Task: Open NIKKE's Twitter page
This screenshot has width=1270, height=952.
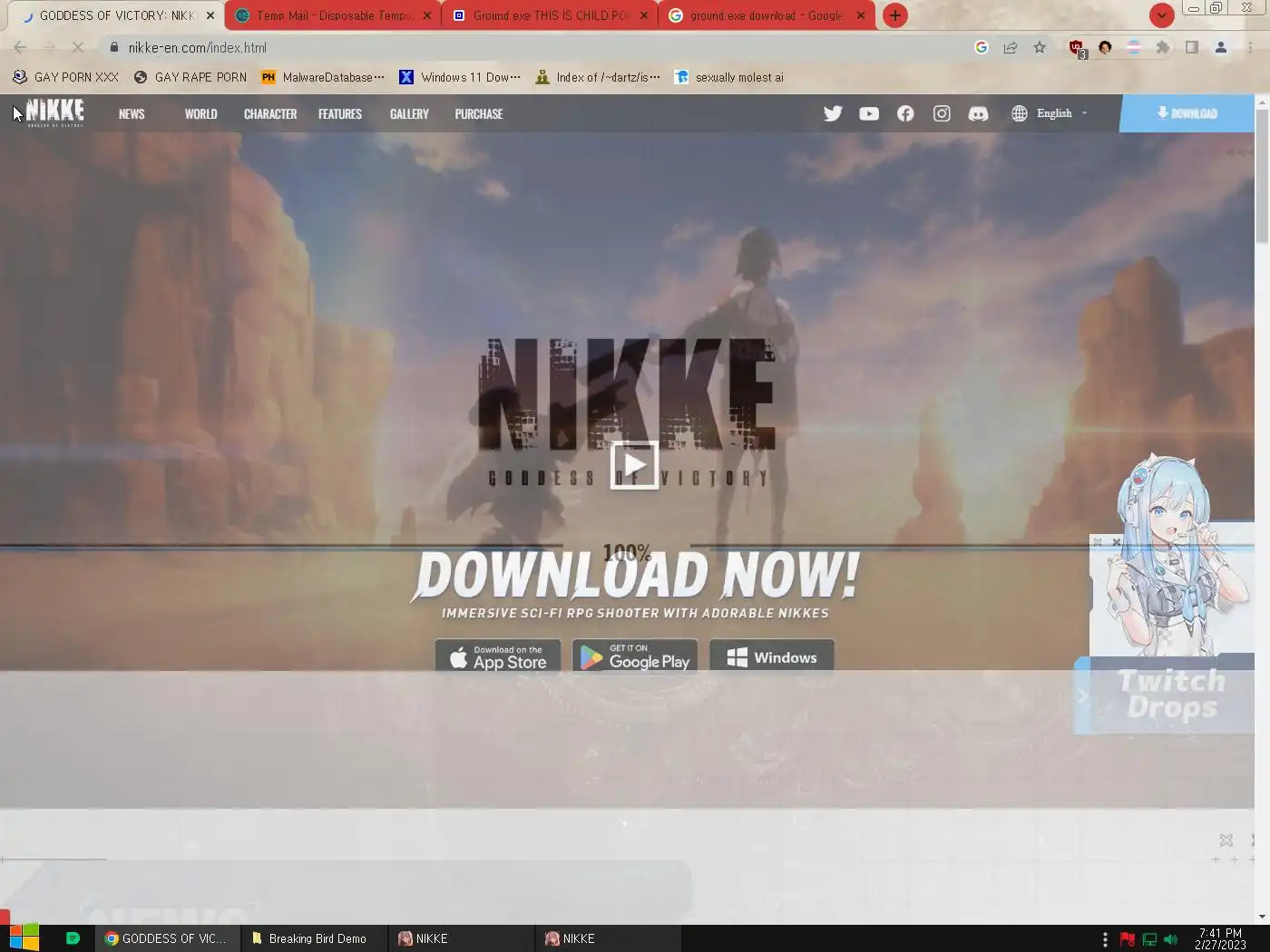Action: click(x=833, y=113)
